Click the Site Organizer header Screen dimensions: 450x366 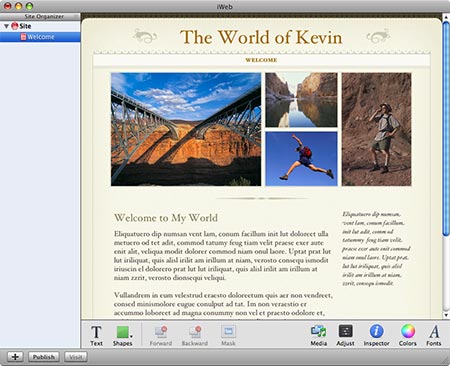coord(40,16)
